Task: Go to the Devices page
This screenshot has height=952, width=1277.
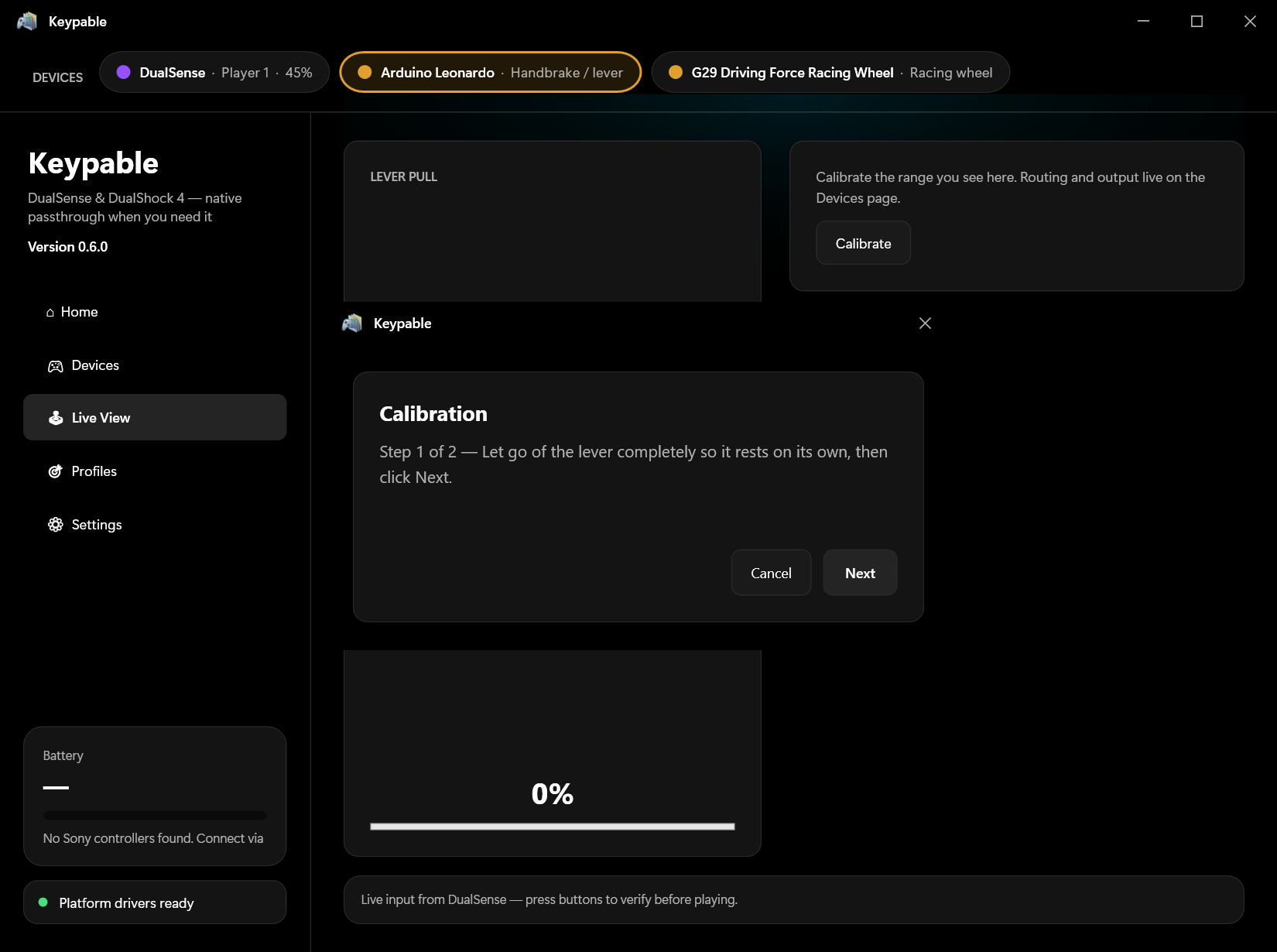Action: pyautogui.click(x=155, y=365)
